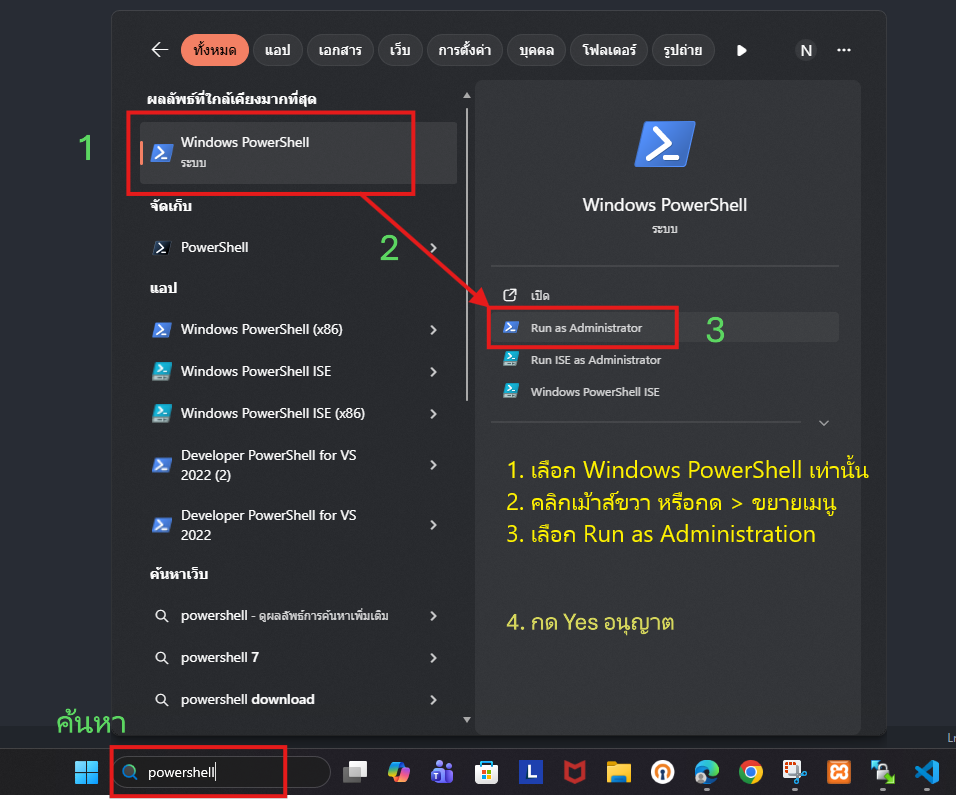The width and height of the screenshot is (956, 799).
Task: Launch Google Chrome from the taskbar
Action: [751, 772]
